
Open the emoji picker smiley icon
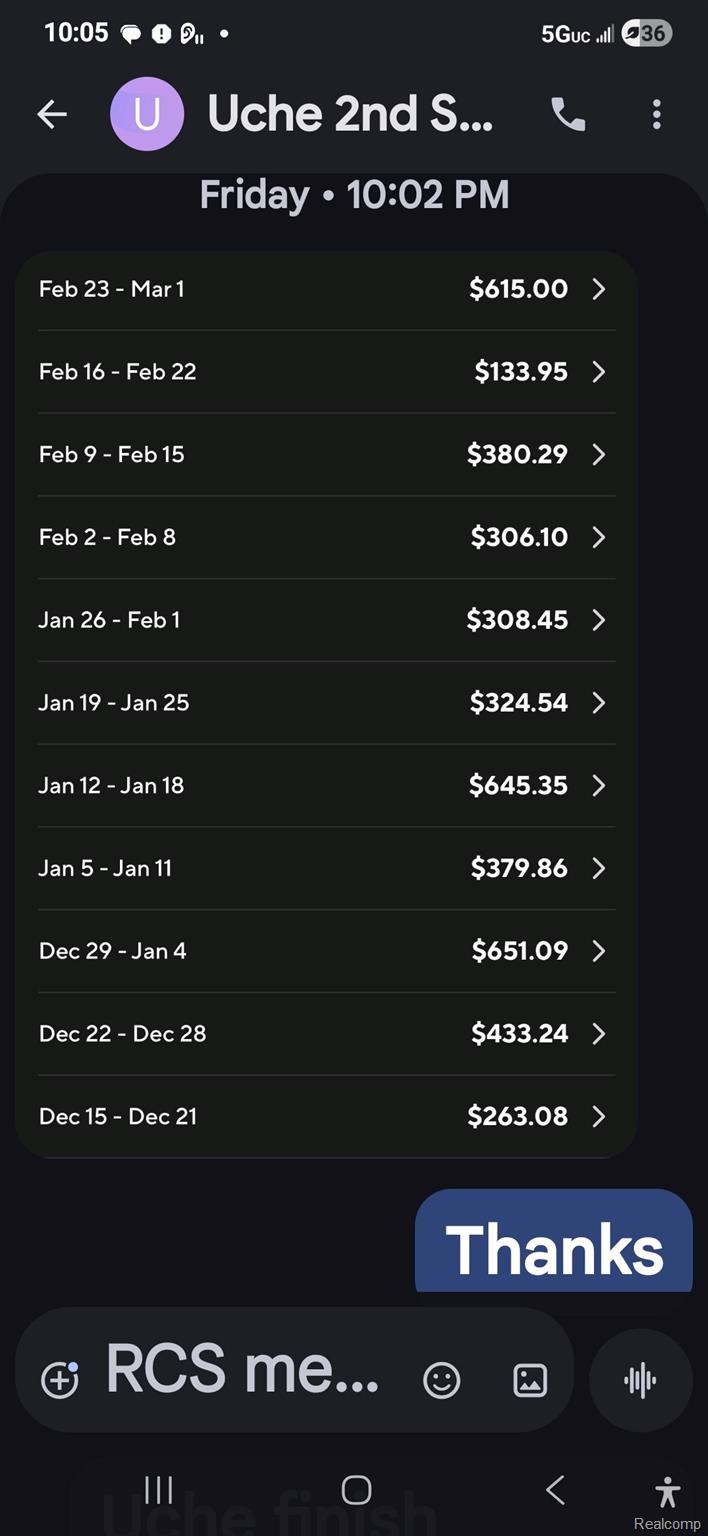pos(441,1380)
